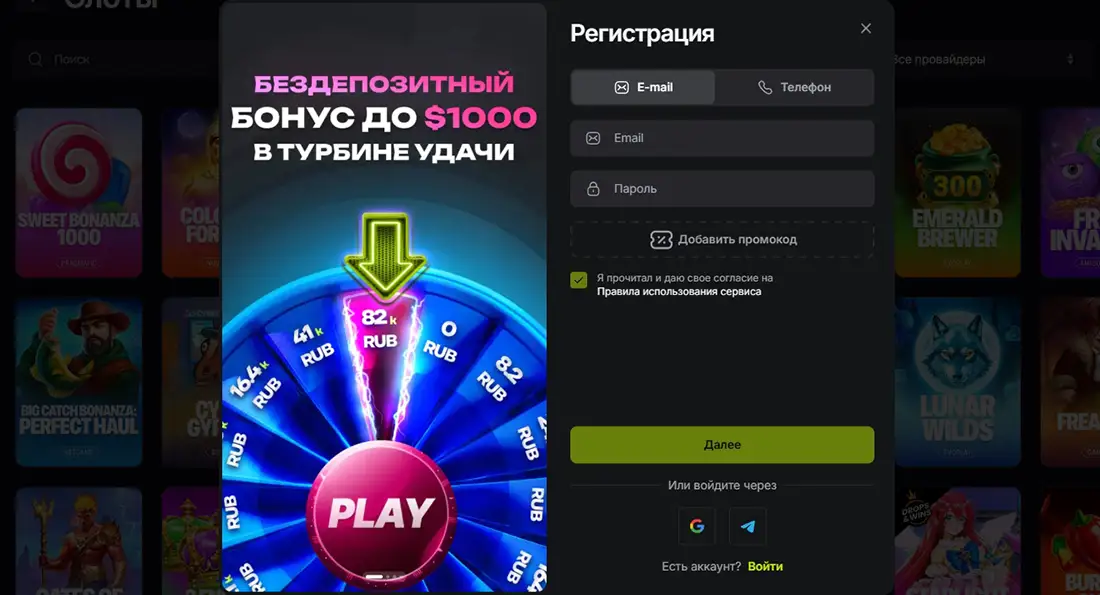
Task: Sign in with the Telegram icon
Action: 748,526
